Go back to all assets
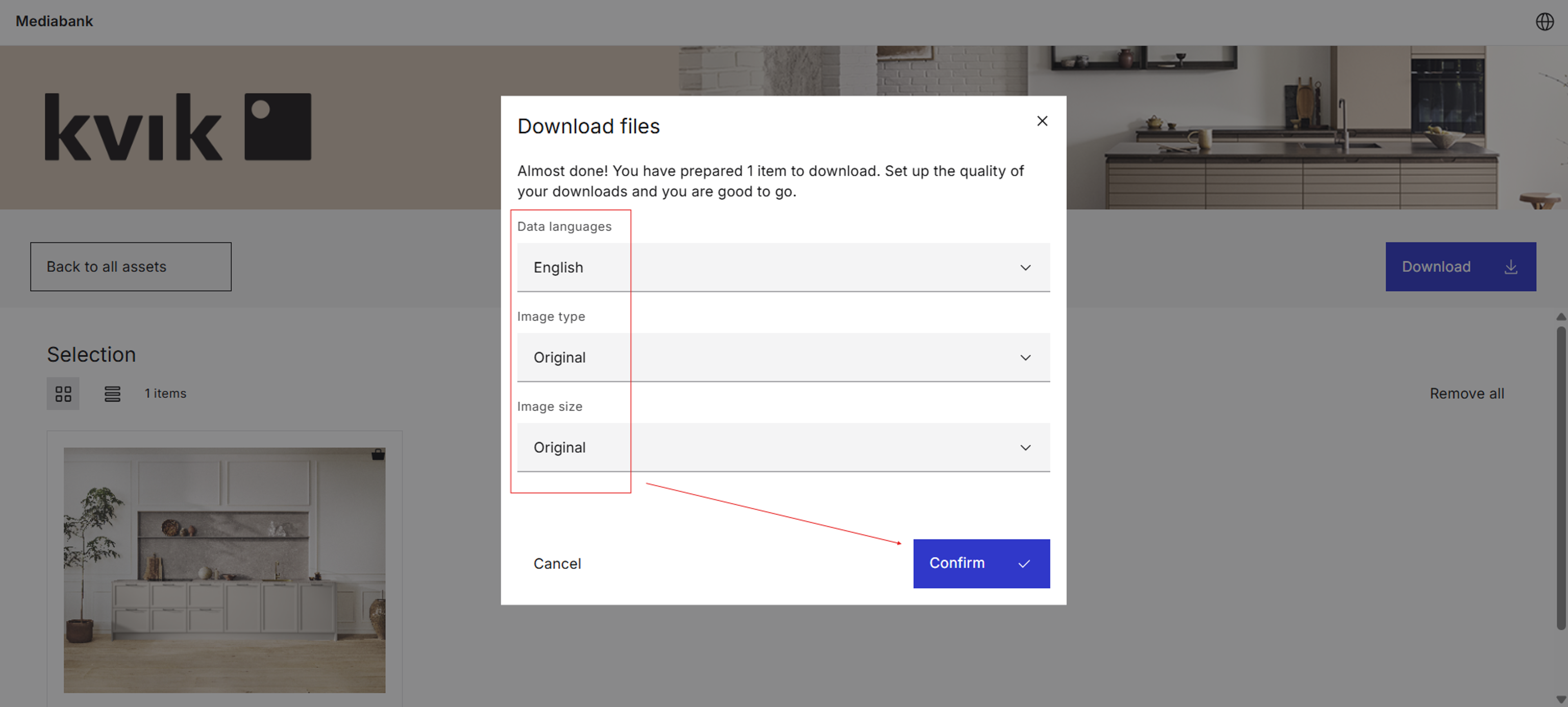 click(131, 267)
